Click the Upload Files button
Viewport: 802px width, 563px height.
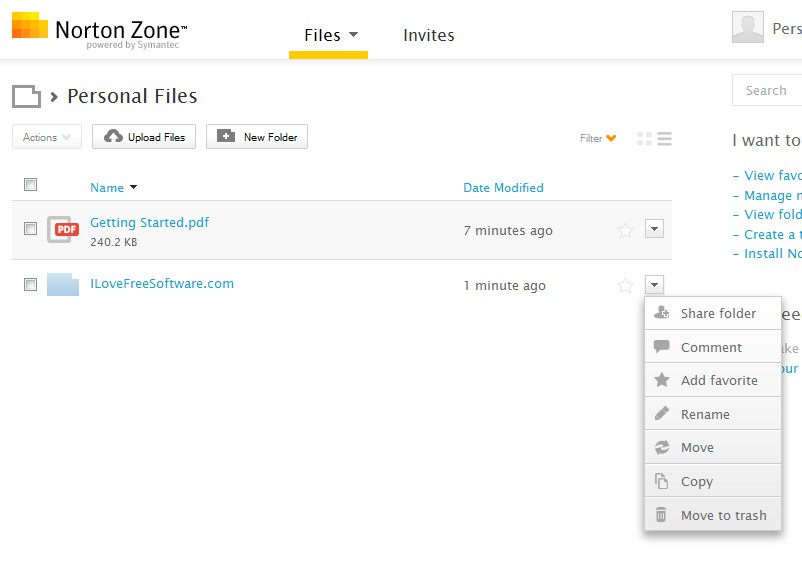[x=144, y=137]
